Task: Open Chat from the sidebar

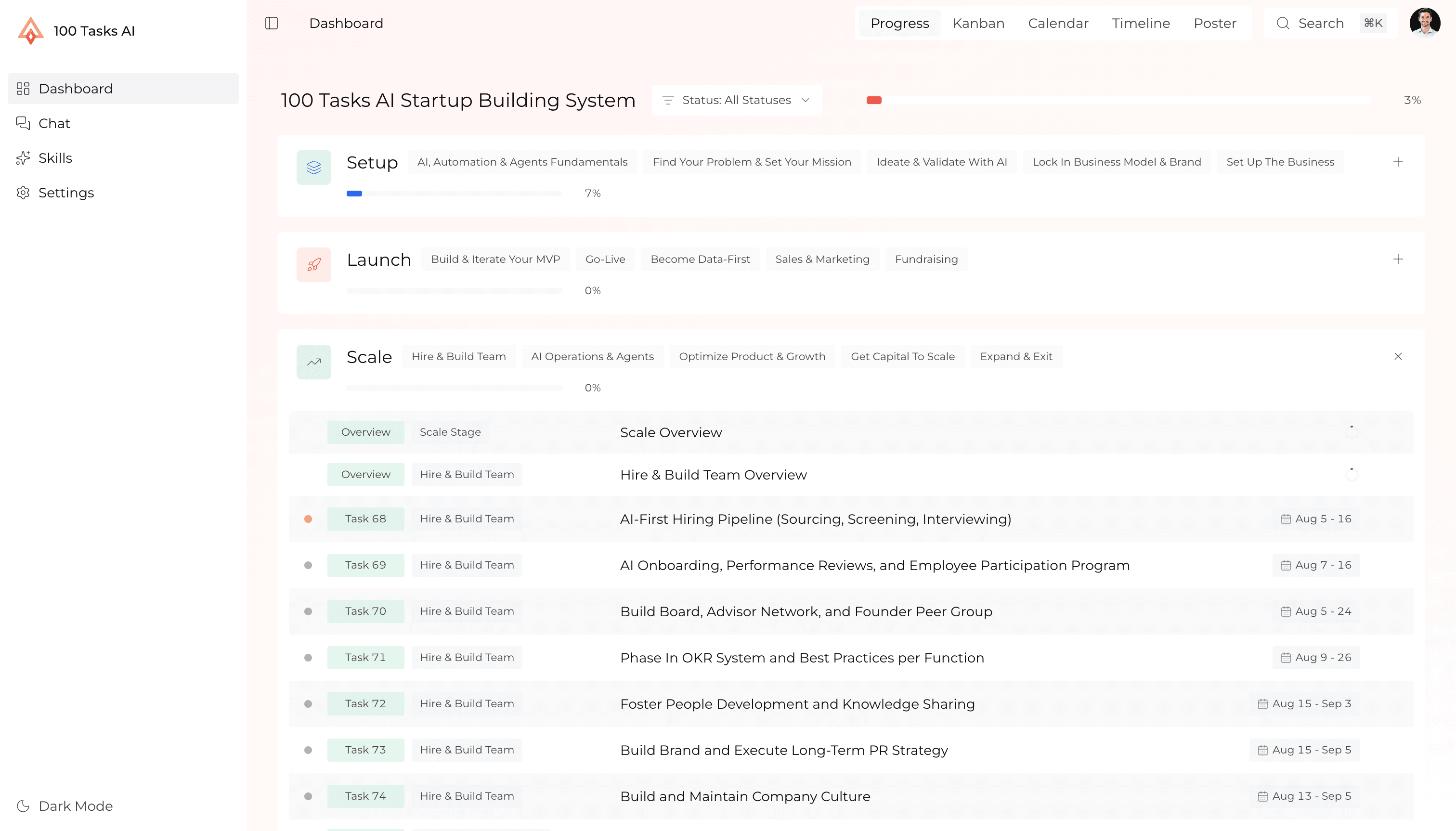Action: (123, 123)
